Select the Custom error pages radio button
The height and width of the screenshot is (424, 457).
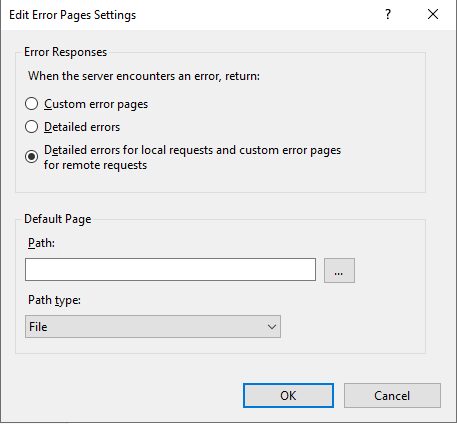(x=31, y=104)
